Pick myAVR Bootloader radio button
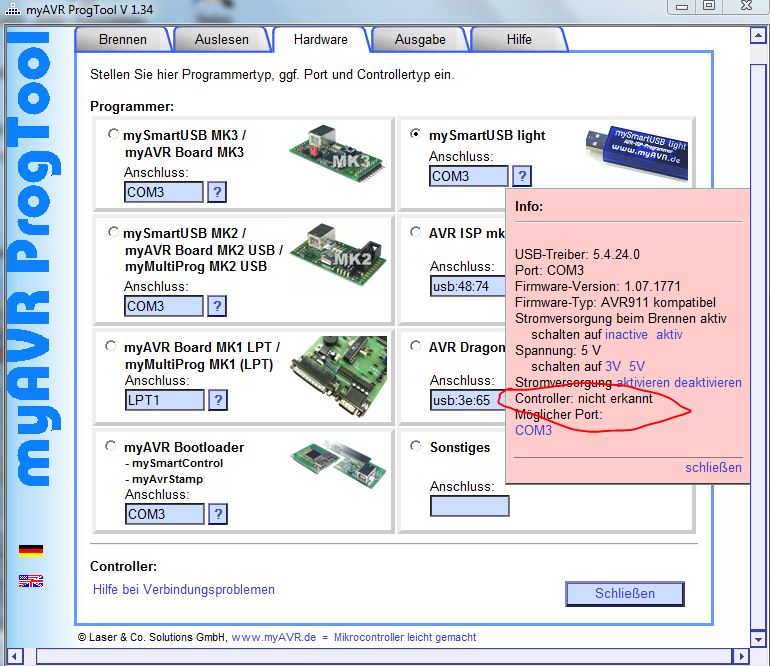The width and height of the screenshot is (770, 666). click(111, 446)
